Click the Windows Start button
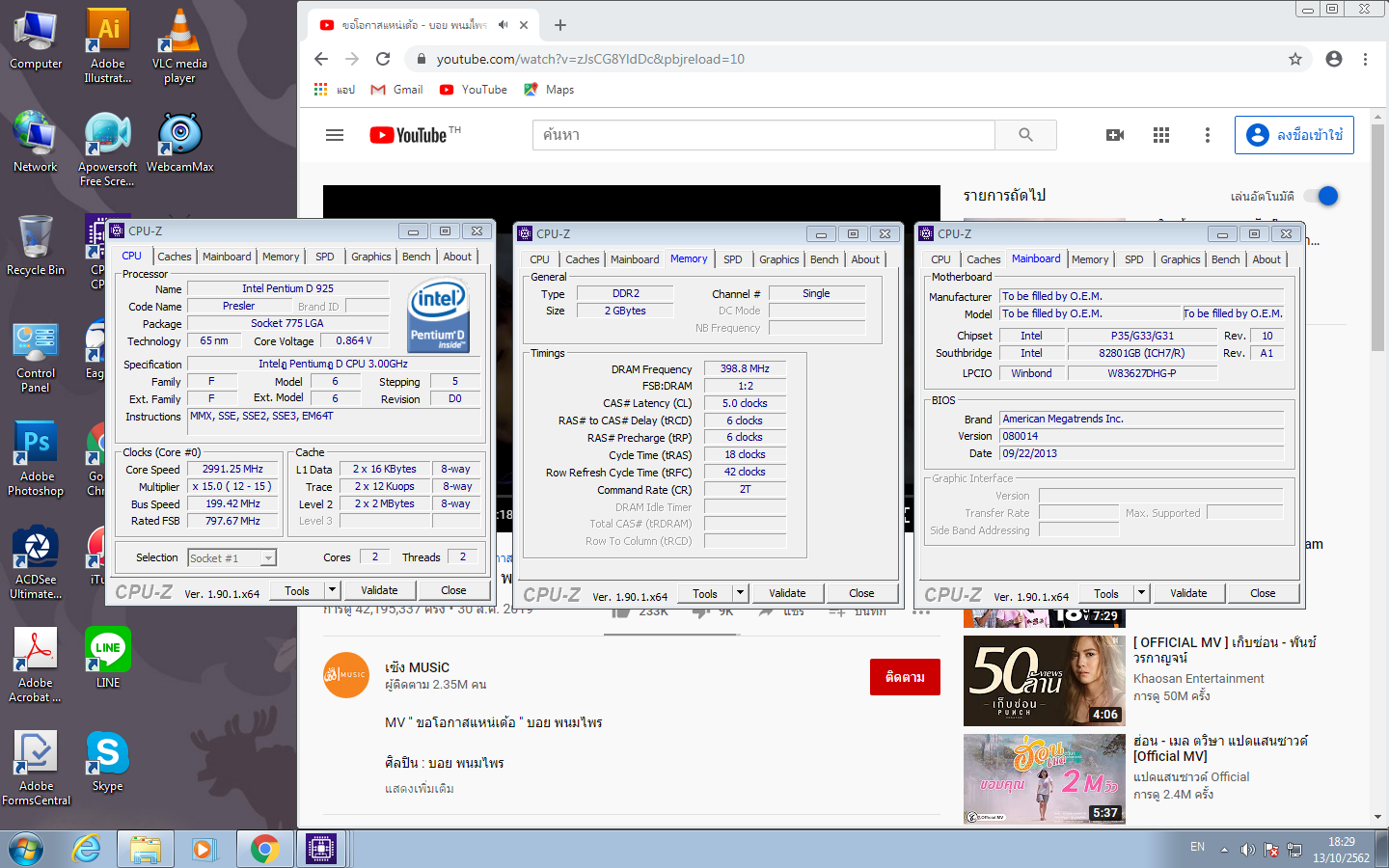 [x=26, y=849]
